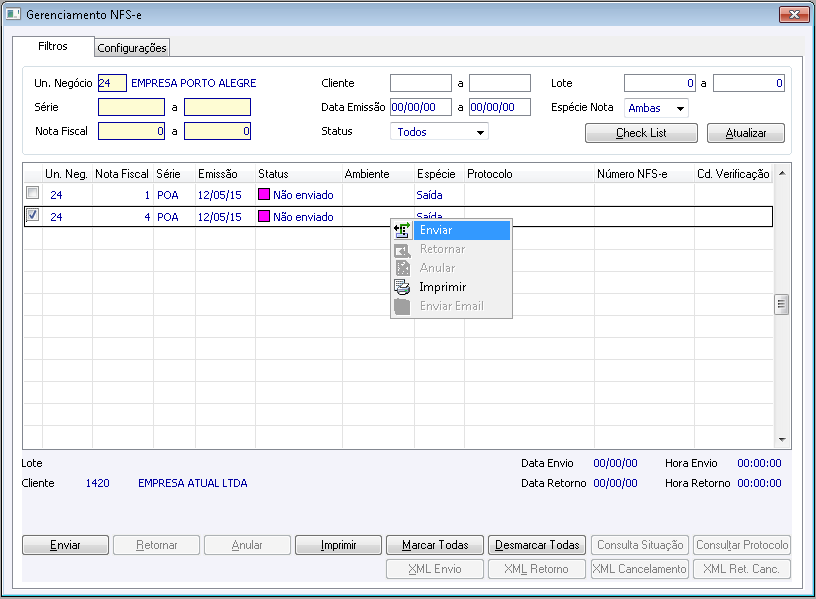The width and height of the screenshot is (816, 599).
Task: Choose Enviar Email from the context menu
Action: coord(451,306)
